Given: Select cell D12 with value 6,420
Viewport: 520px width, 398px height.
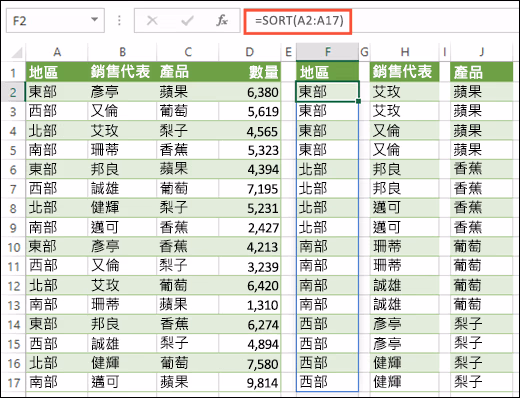Looking at the screenshot, I should coord(250,286).
